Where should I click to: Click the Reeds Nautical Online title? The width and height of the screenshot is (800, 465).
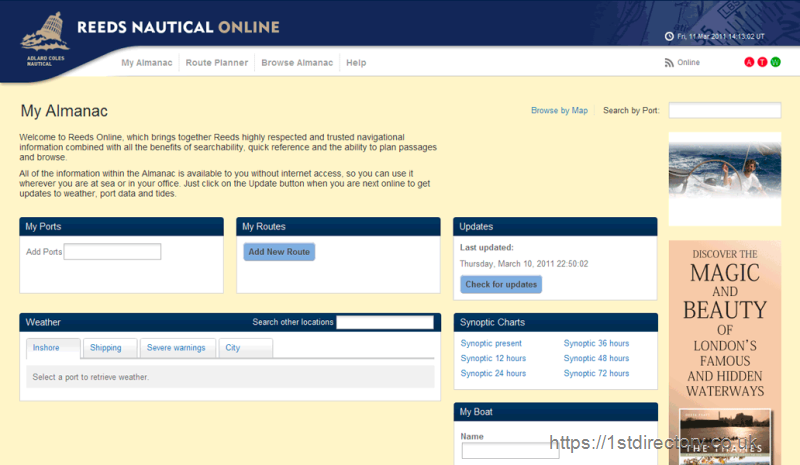[178, 27]
